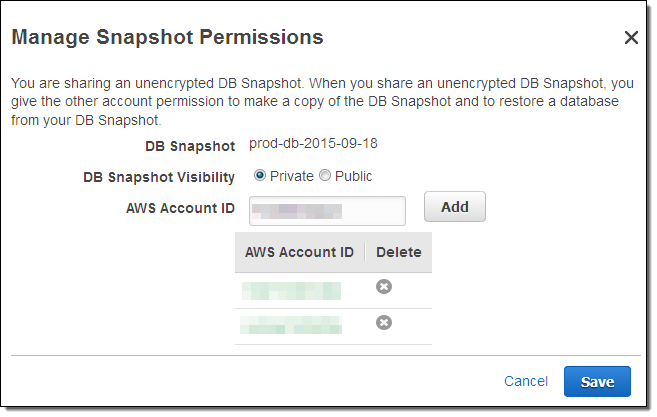This screenshot has height=417, width=657.
Task: Click the Cancel link
Action: click(525, 381)
